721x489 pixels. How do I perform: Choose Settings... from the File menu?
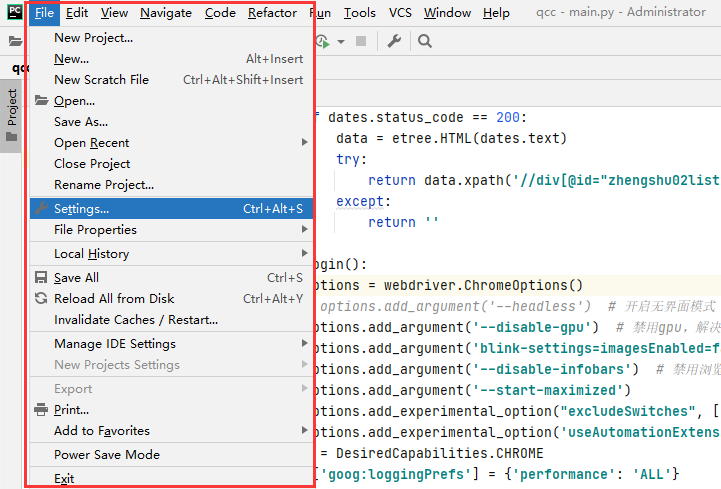(x=82, y=209)
